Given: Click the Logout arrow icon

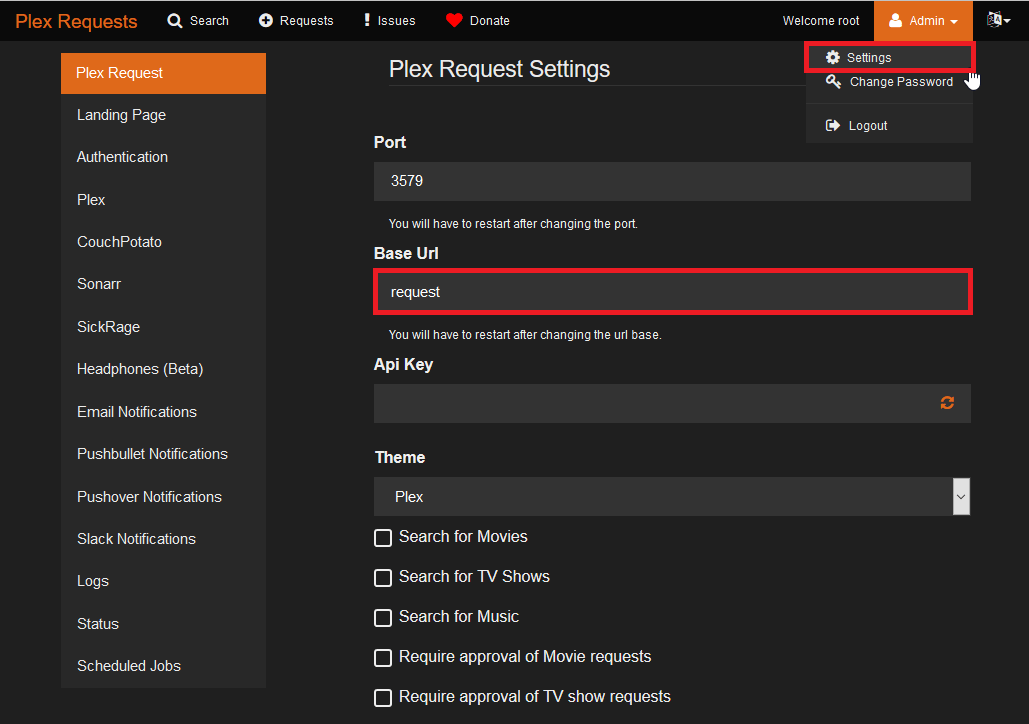Looking at the screenshot, I should [x=832, y=126].
